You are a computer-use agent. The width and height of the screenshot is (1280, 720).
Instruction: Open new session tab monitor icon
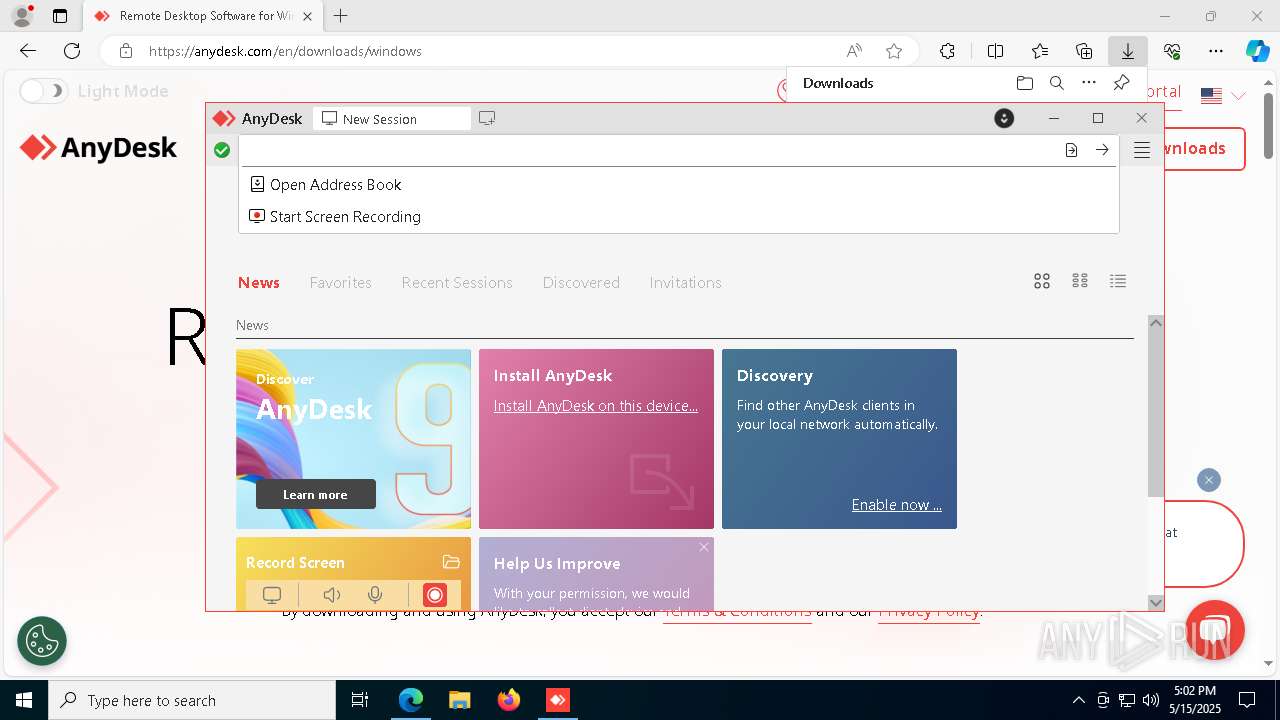click(x=487, y=118)
